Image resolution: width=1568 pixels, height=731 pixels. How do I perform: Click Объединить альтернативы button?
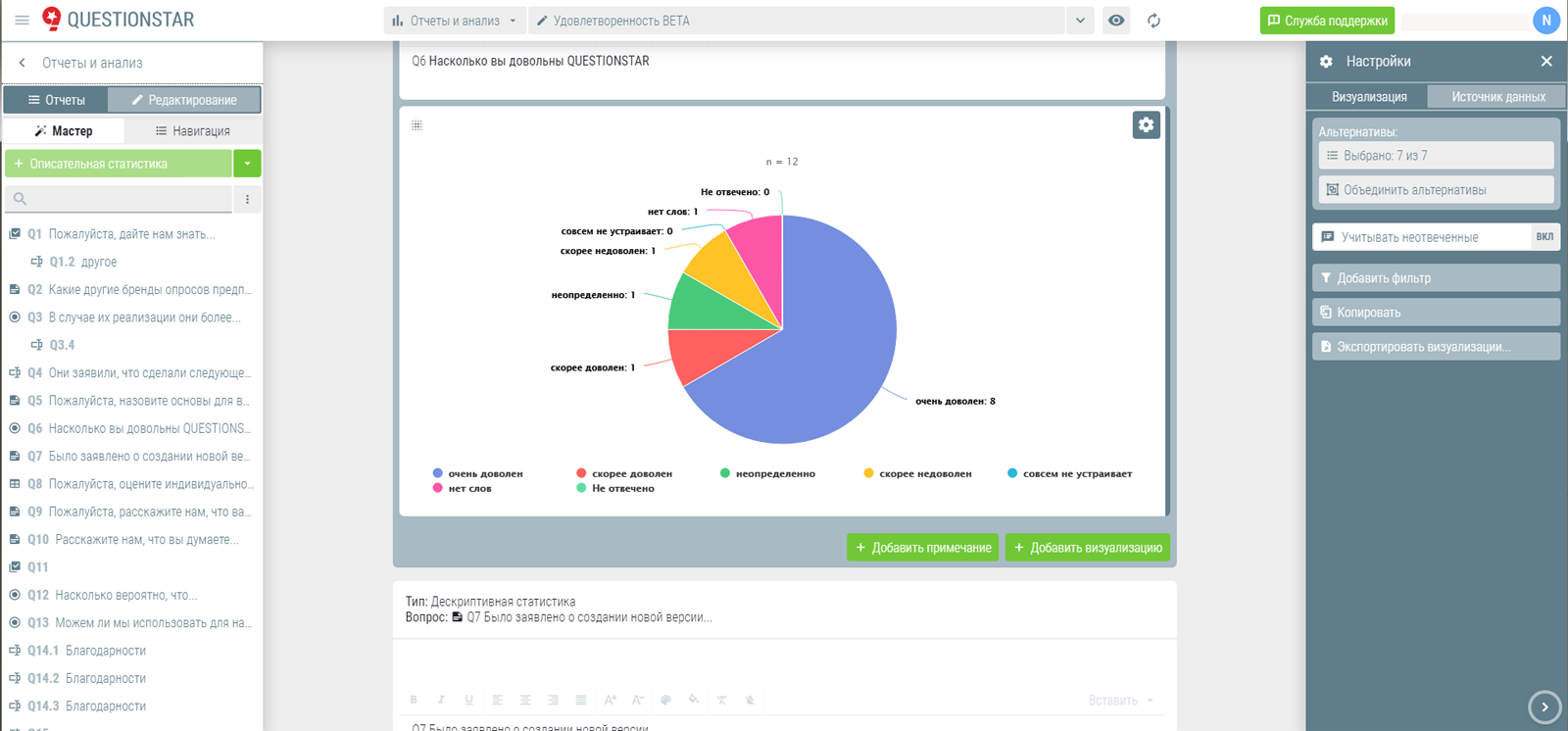point(1436,190)
